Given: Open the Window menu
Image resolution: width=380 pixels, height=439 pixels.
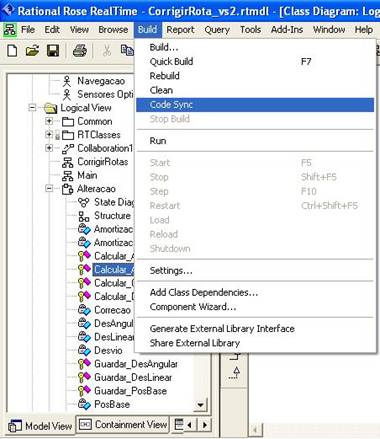Looking at the screenshot, I should pos(329,30).
